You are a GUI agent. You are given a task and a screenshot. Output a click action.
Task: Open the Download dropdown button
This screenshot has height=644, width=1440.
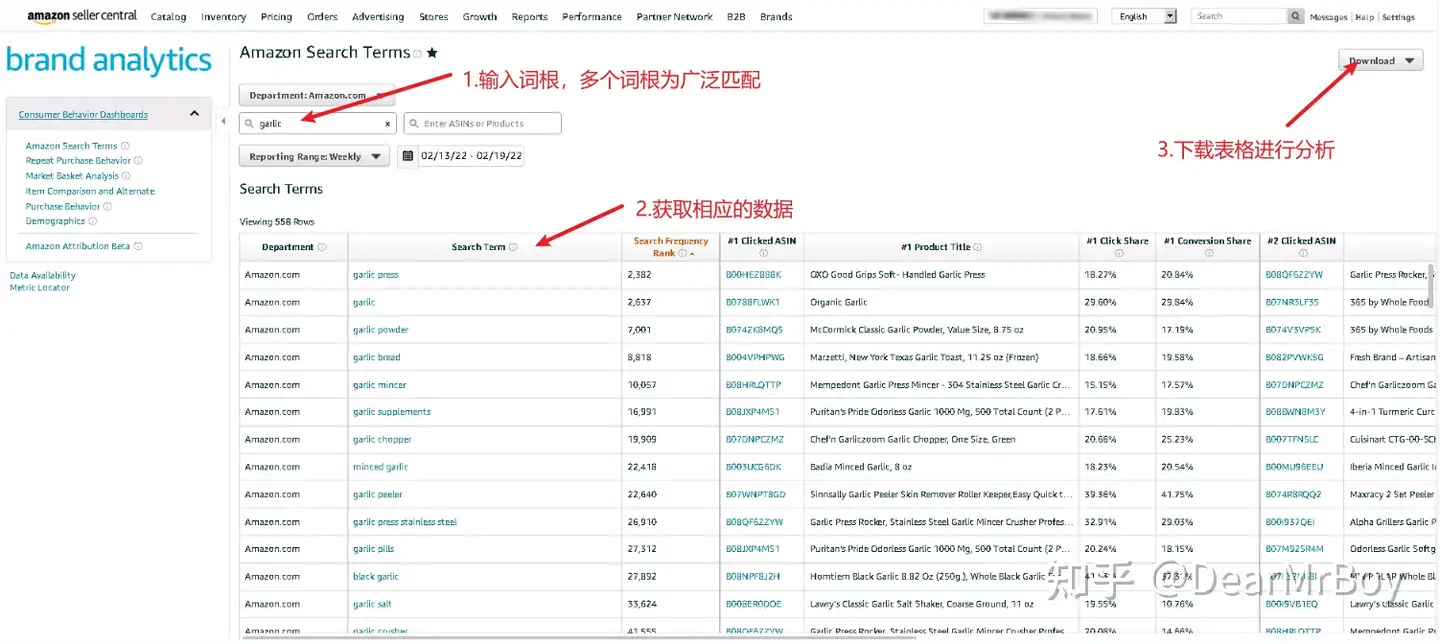(x=1381, y=61)
